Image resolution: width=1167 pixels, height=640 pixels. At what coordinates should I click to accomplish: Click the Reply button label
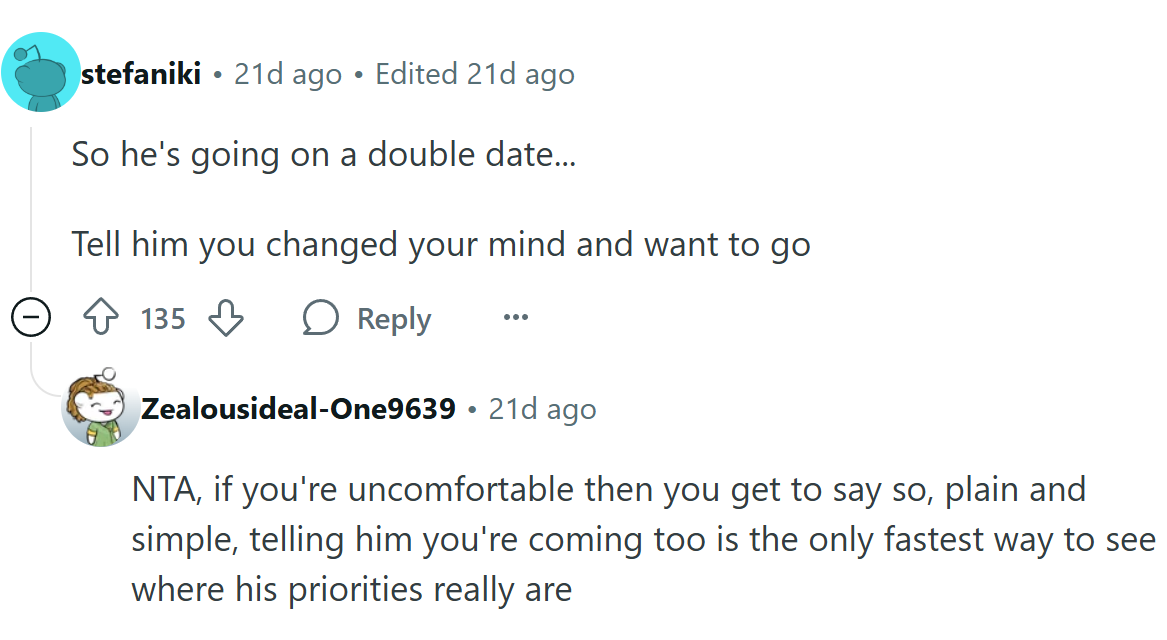(x=393, y=317)
